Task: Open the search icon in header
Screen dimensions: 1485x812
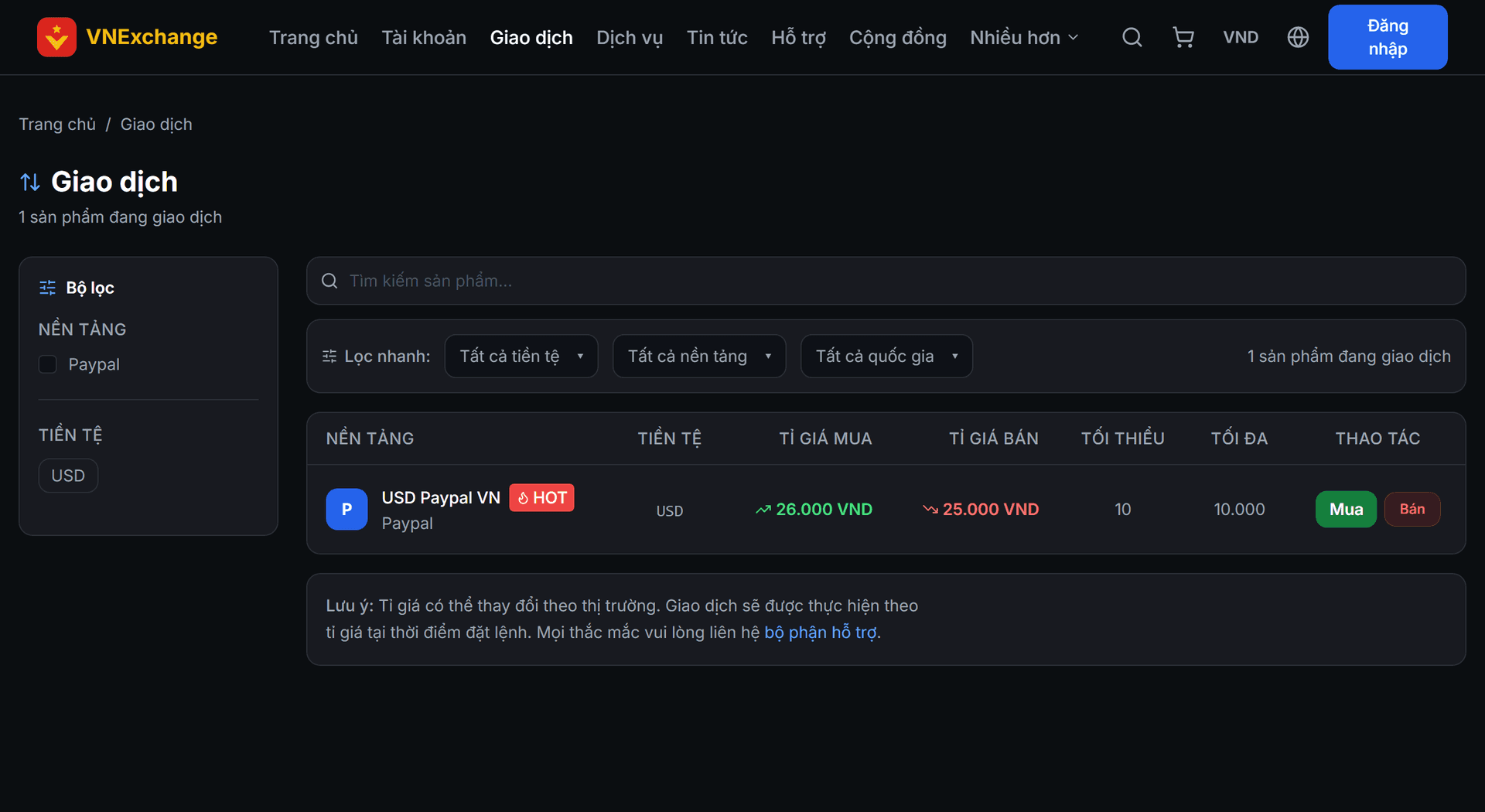Action: [x=1132, y=37]
